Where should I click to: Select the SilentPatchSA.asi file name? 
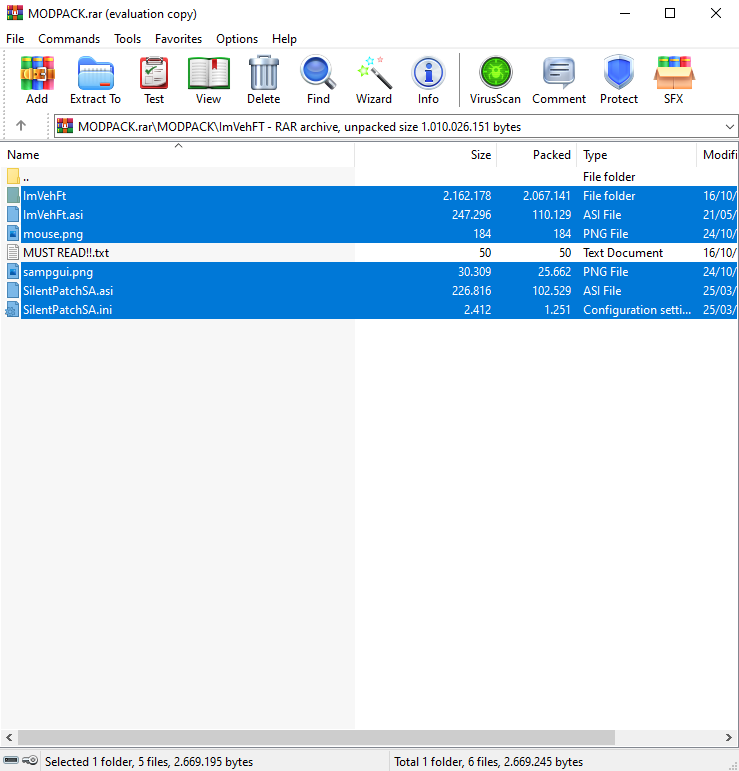pyautogui.click(x=68, y=291)
